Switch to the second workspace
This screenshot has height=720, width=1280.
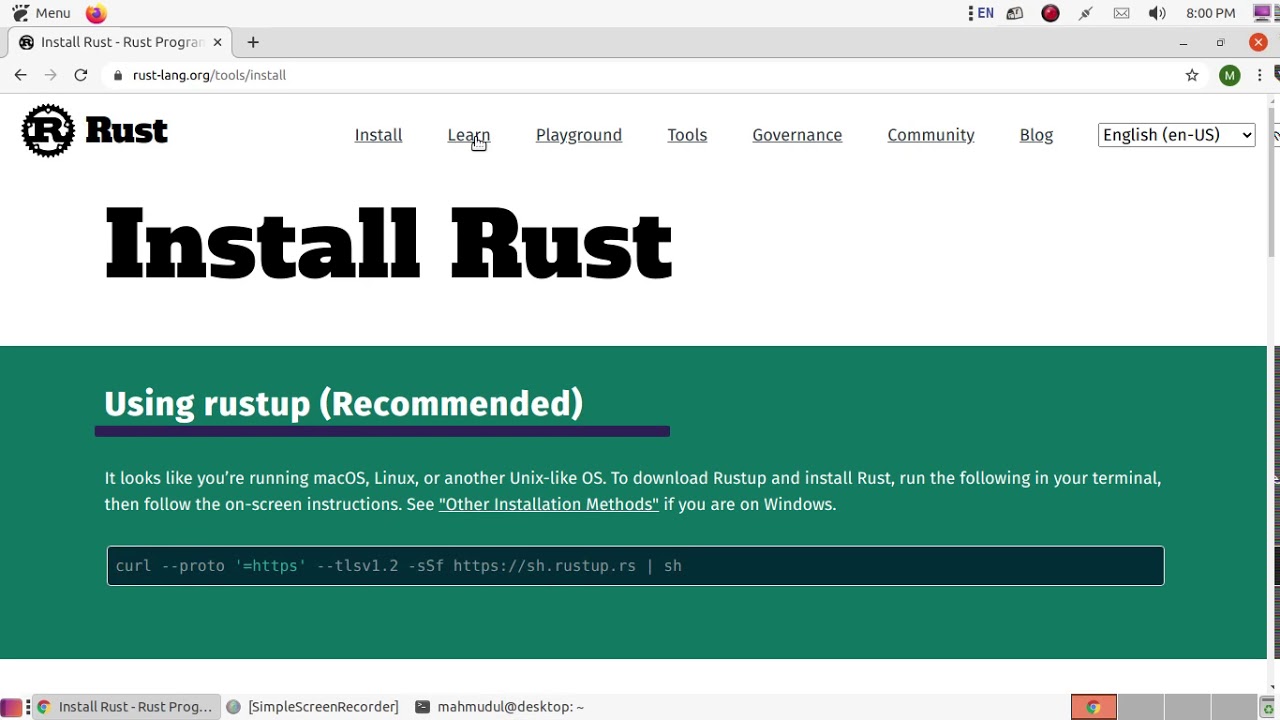click(1141, 707)
